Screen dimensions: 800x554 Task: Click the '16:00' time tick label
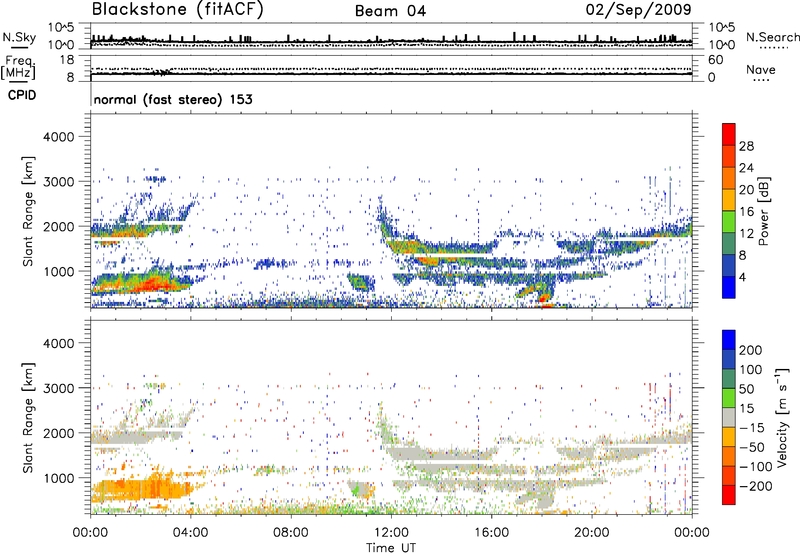(x=491, y=533)
